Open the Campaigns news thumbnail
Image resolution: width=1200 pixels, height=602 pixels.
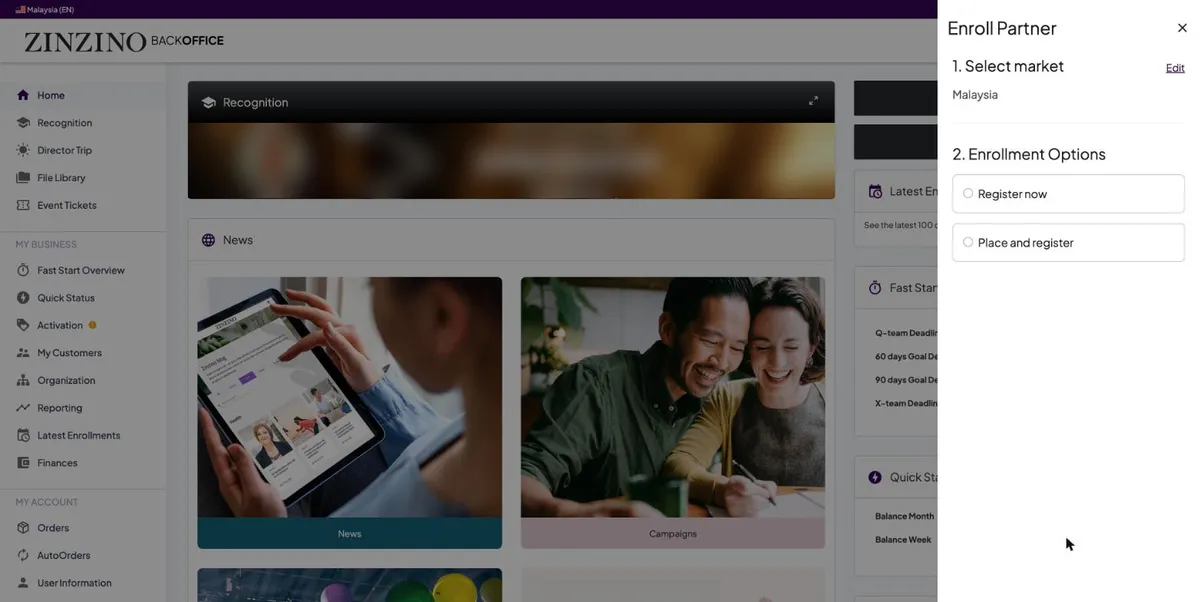pyautogui.click(x=673, y=412)
